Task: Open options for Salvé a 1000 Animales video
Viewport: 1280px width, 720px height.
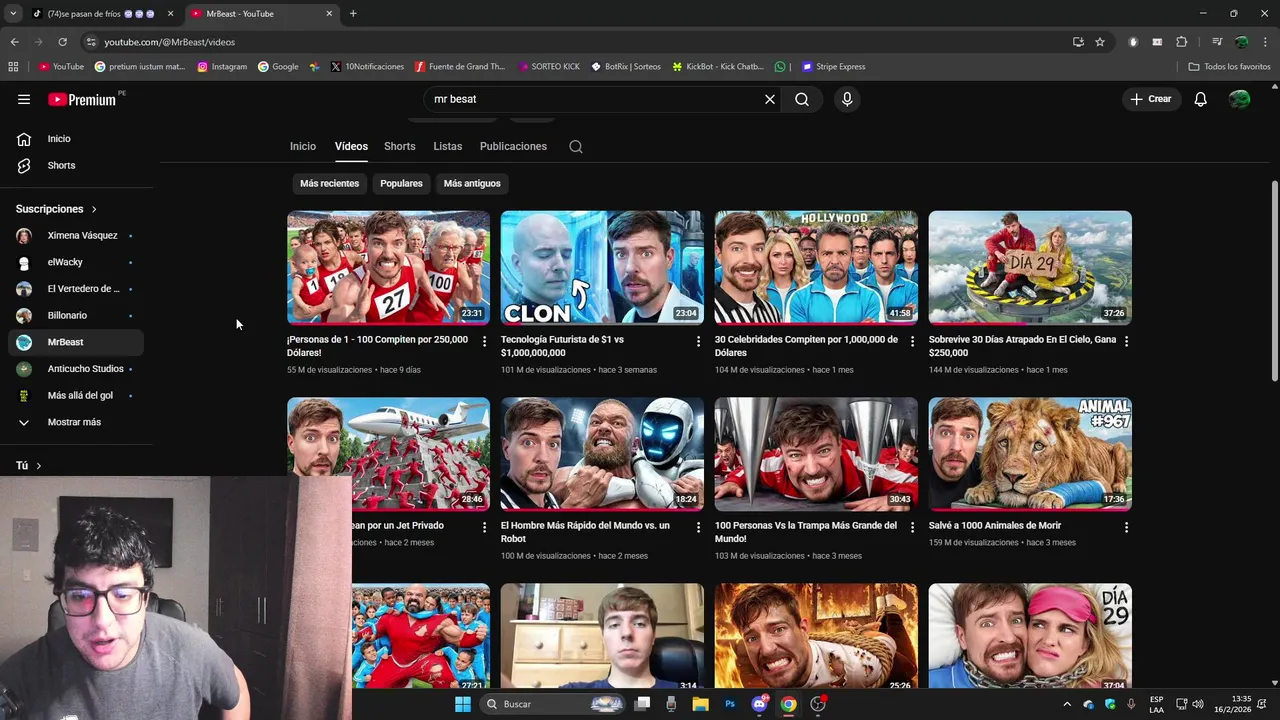Action: (x=1126, y=527)
